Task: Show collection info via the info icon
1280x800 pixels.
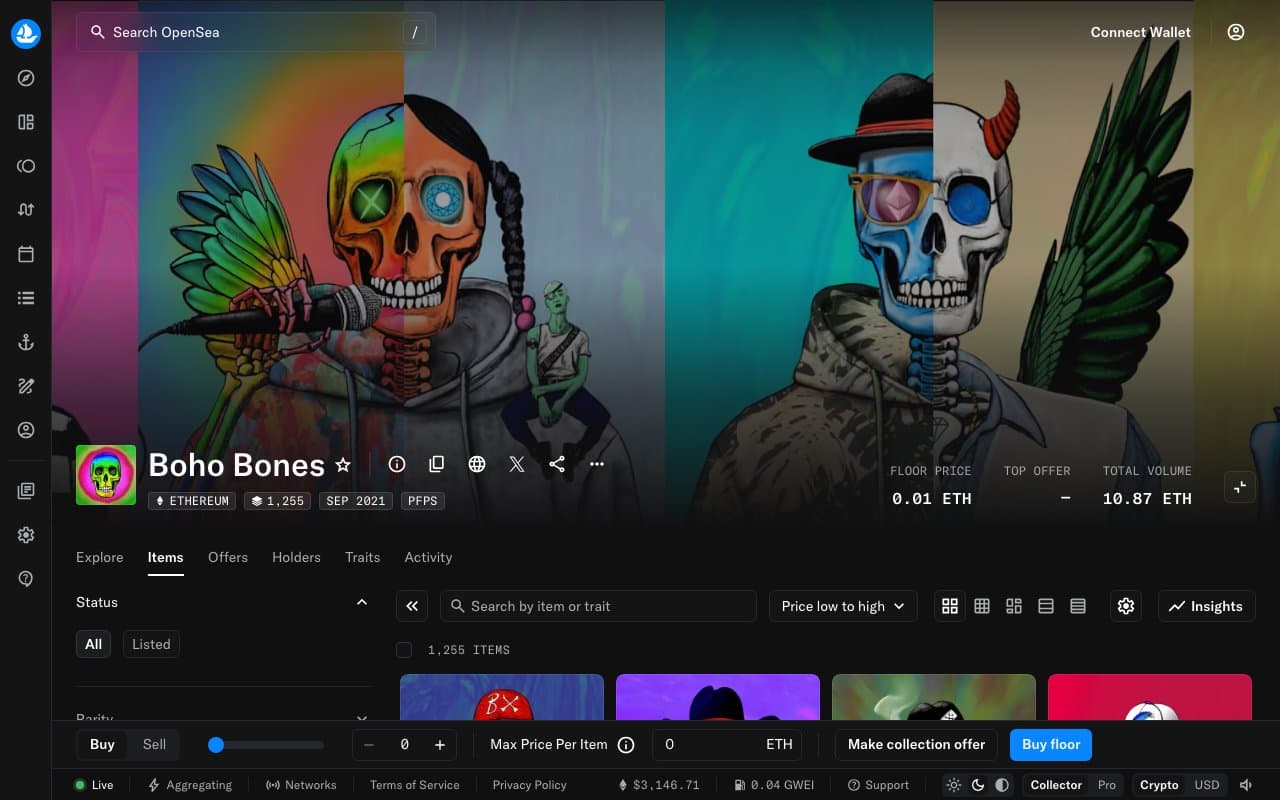Action: [x=397, y=464]
